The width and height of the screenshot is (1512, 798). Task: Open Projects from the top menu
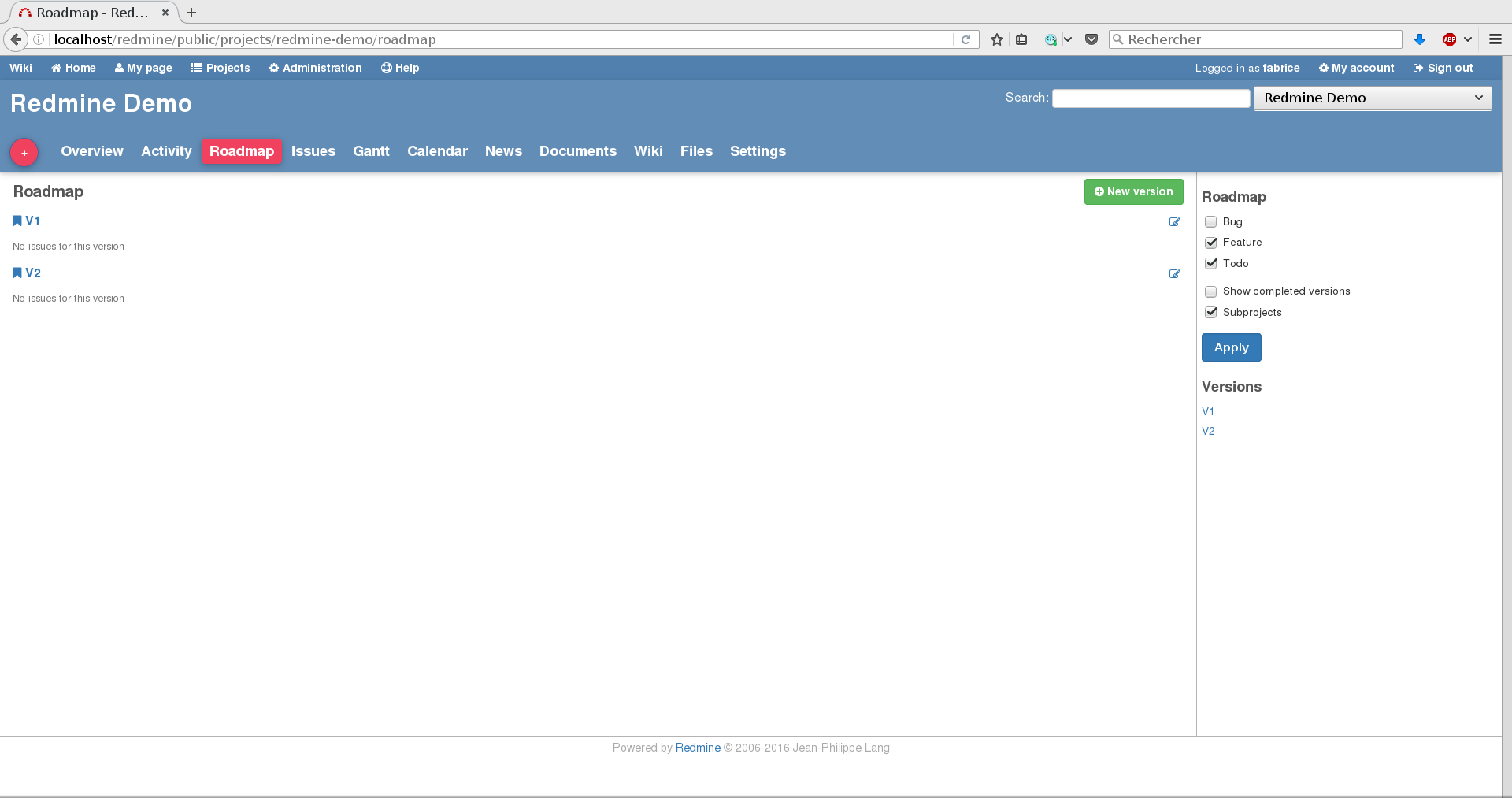pyautogui.click(x=220, y=68)
